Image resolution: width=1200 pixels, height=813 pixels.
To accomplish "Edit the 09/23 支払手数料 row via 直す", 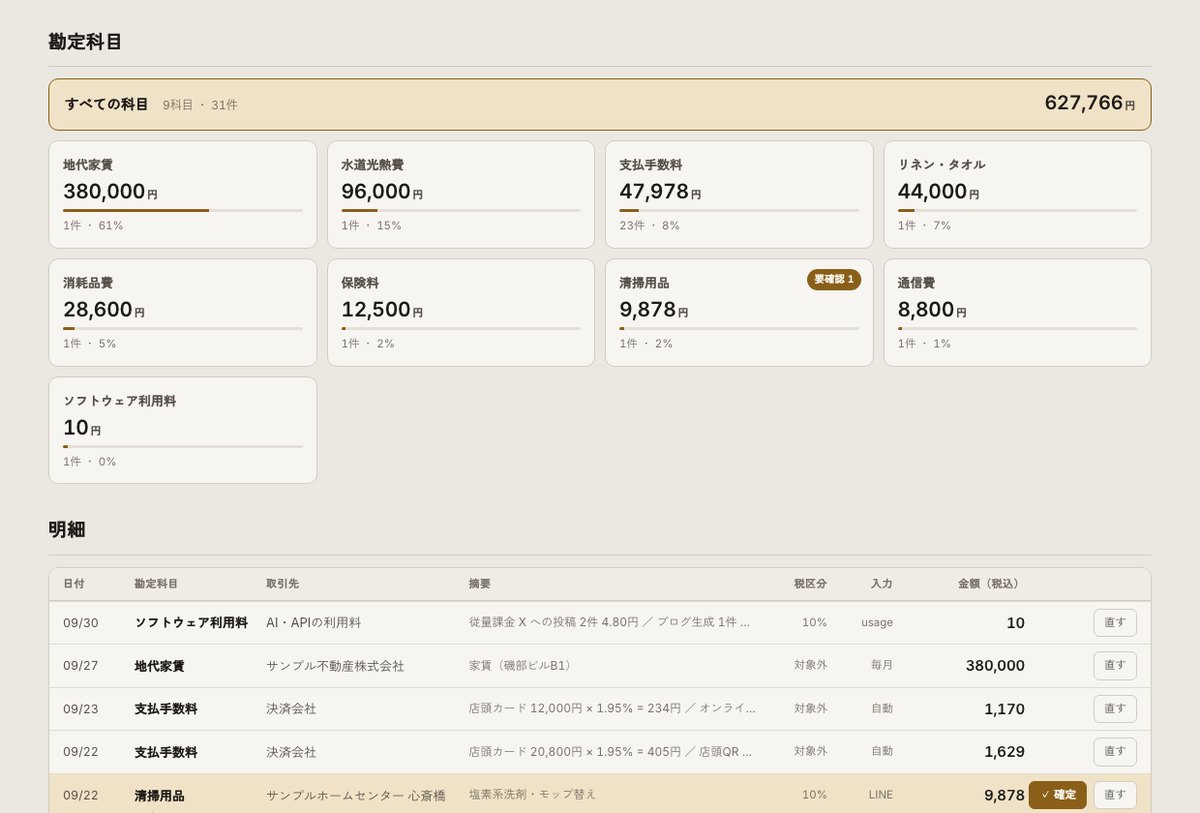I will click(1115, 708).
